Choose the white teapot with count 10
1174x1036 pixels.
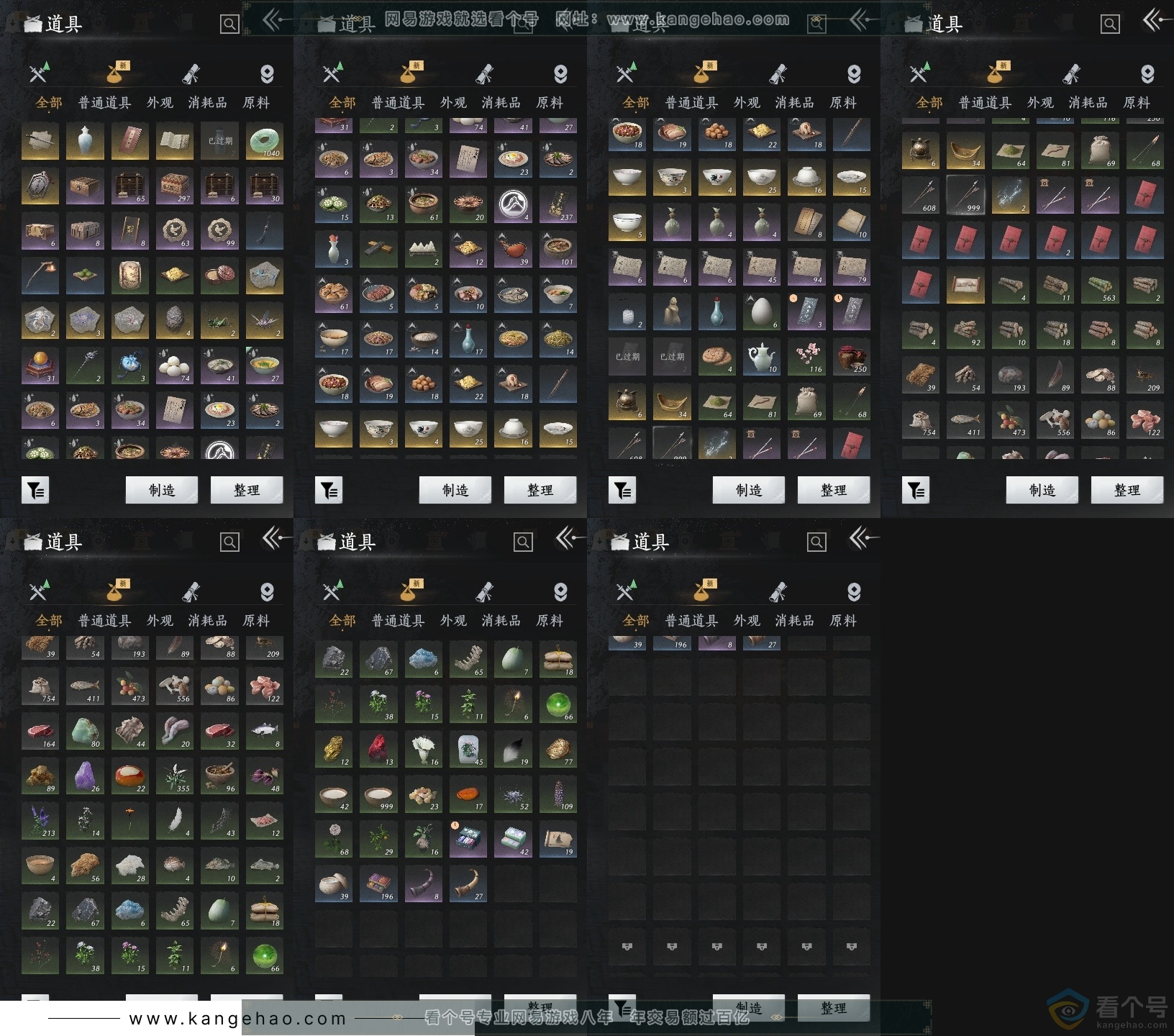tap(761, 356)
